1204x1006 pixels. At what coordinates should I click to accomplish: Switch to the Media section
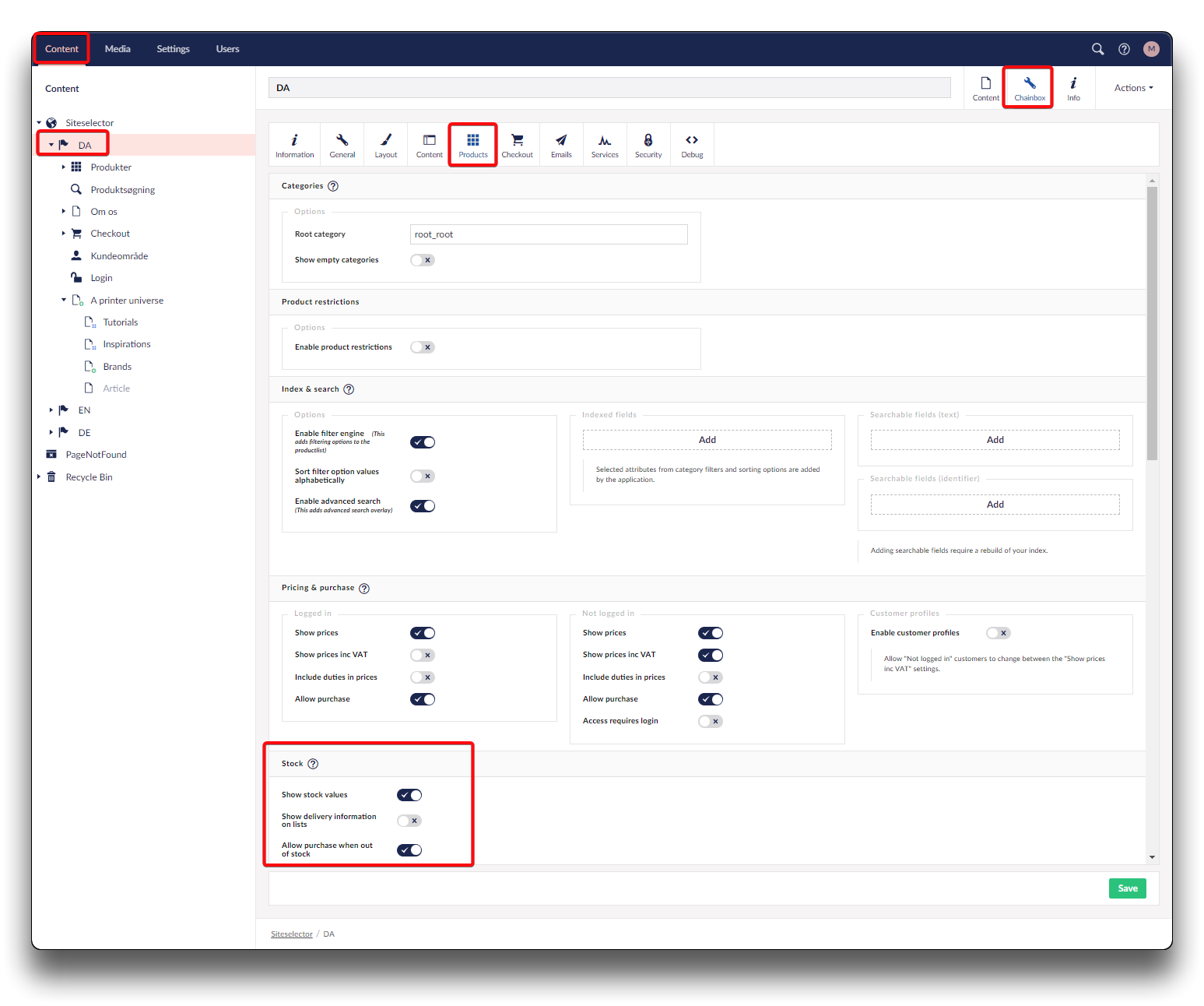[118, 49]
